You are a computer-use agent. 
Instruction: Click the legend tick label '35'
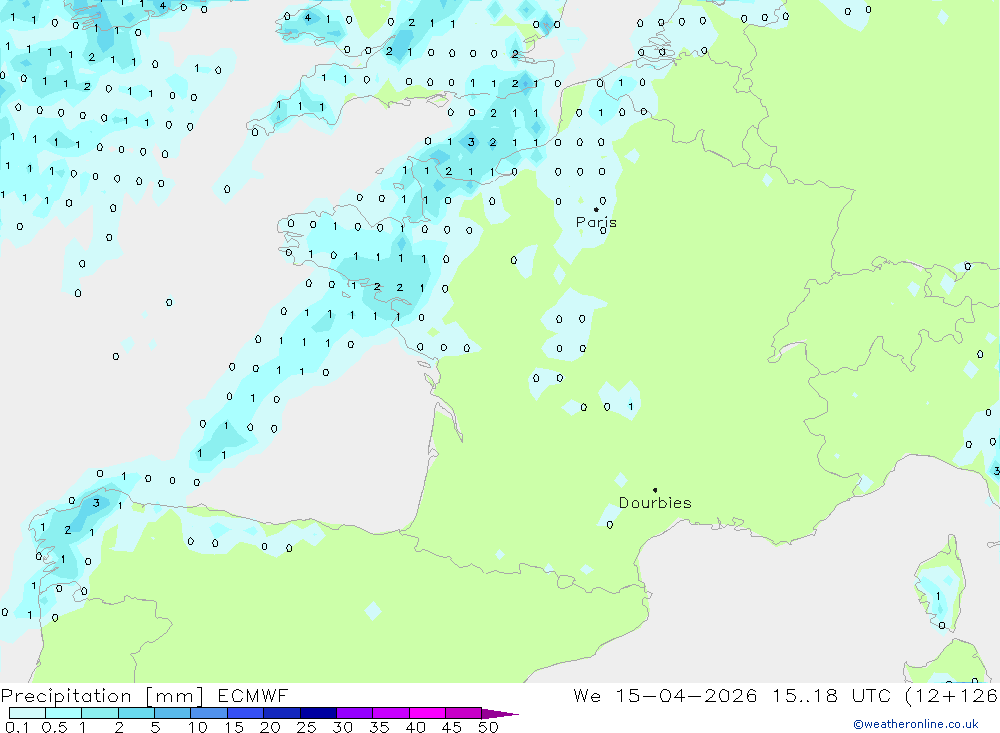click(379, 727)
